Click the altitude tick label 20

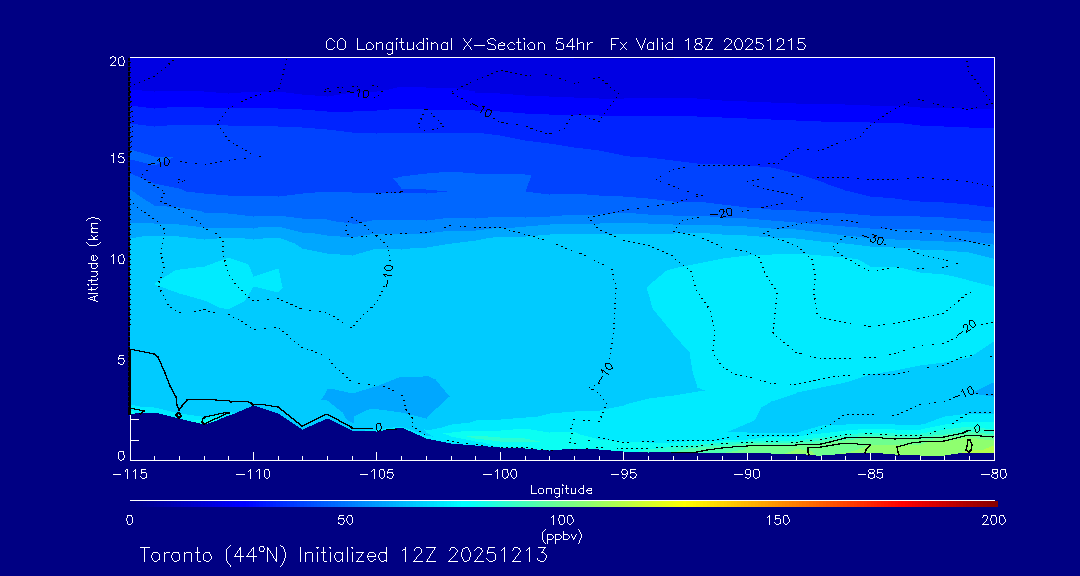[x=117, y=61]
